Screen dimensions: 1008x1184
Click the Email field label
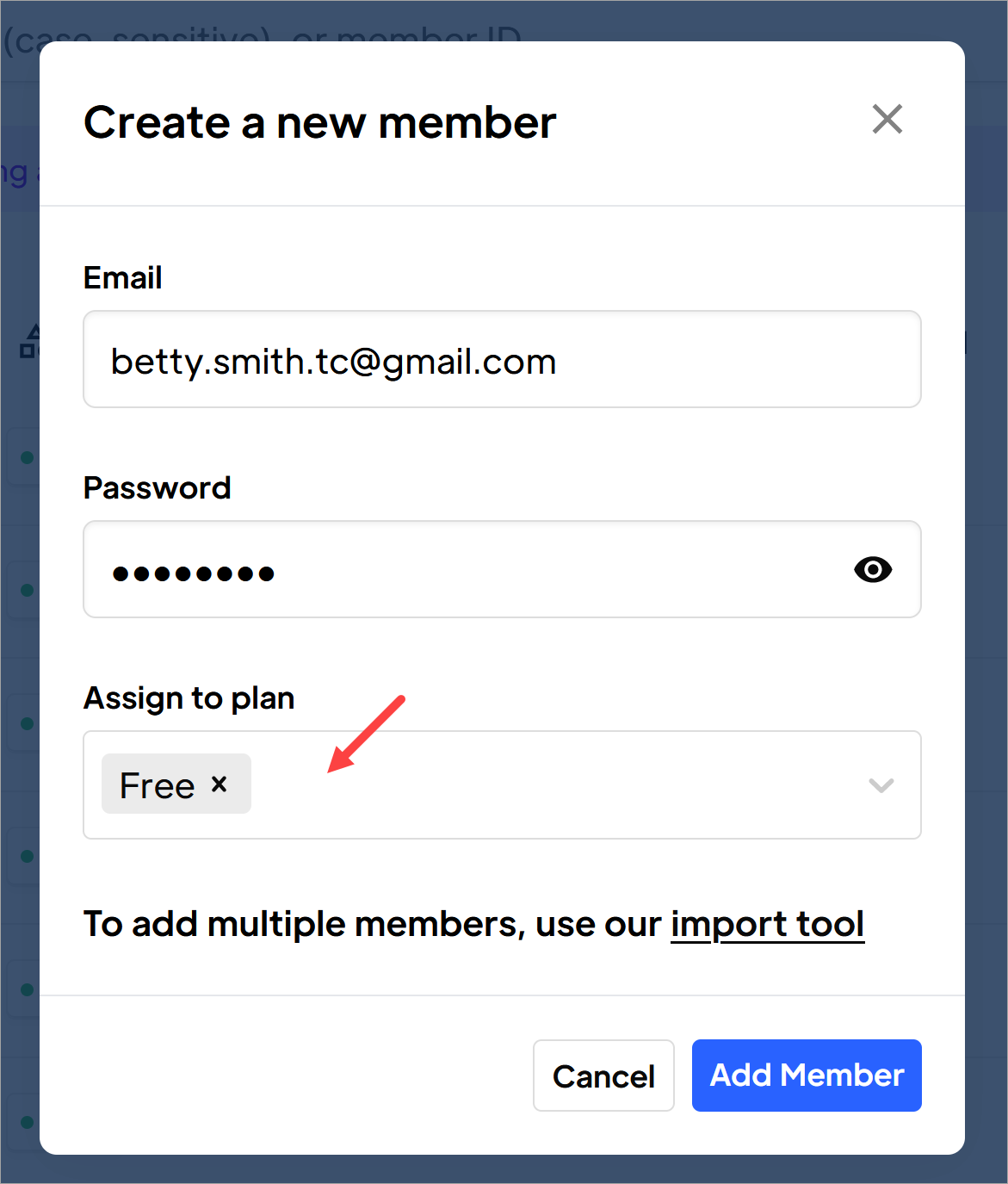(x=122, y=278)
